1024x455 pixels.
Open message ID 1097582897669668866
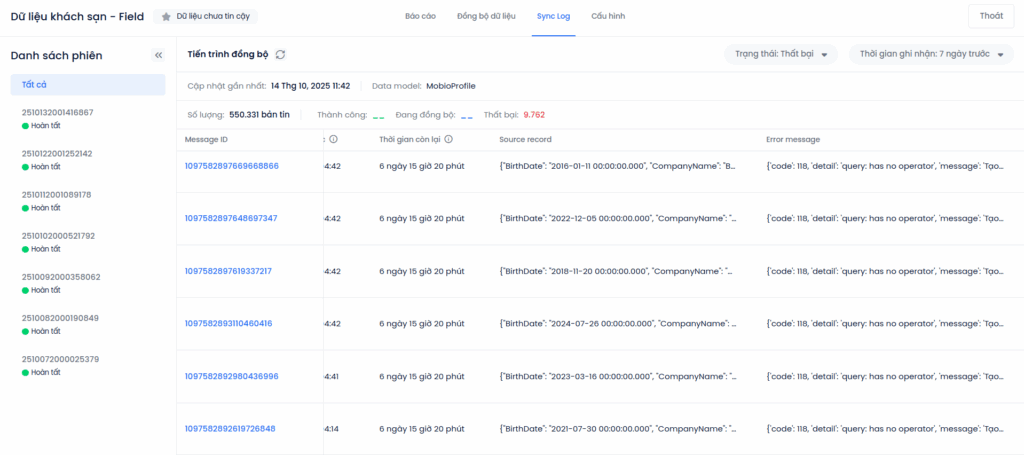point(231,166)
